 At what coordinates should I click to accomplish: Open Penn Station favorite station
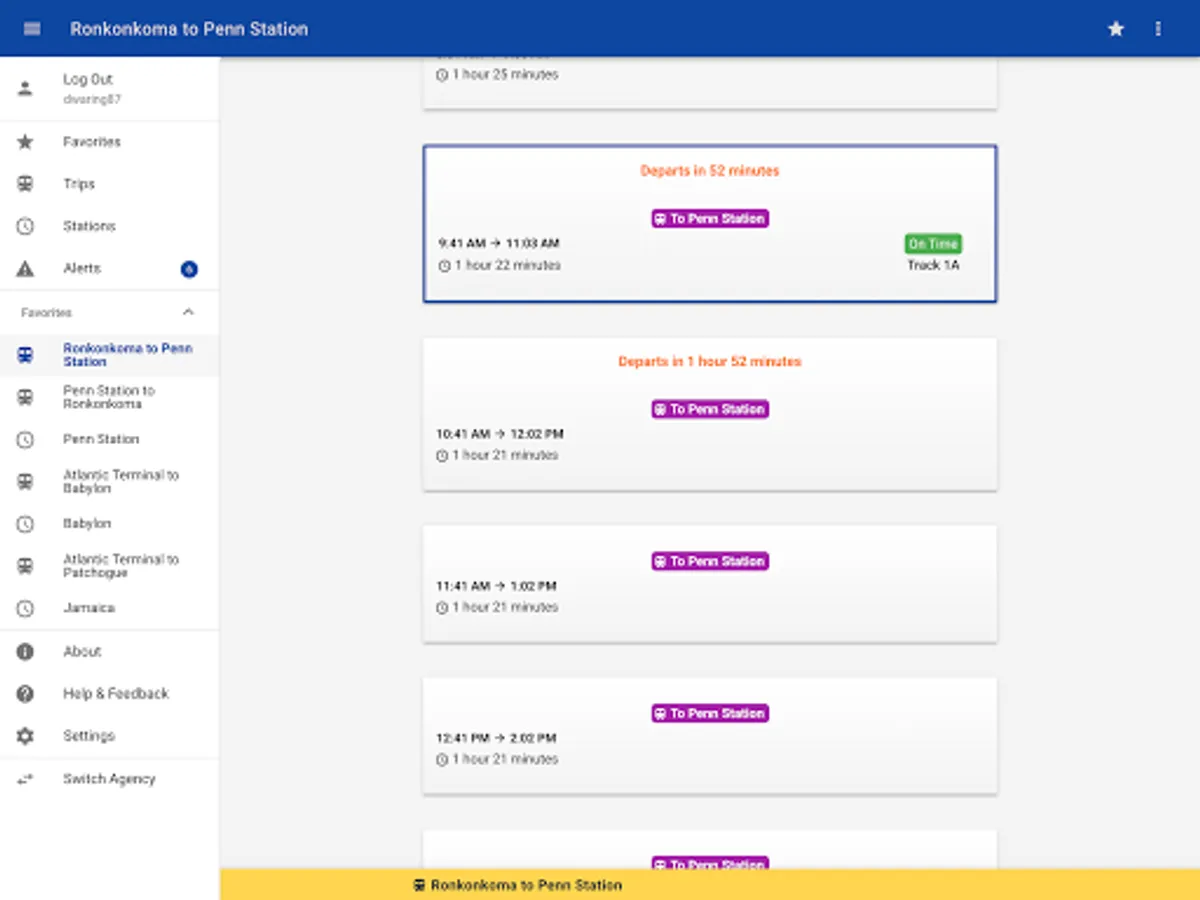pyautogui.click(x=109, y=439)
